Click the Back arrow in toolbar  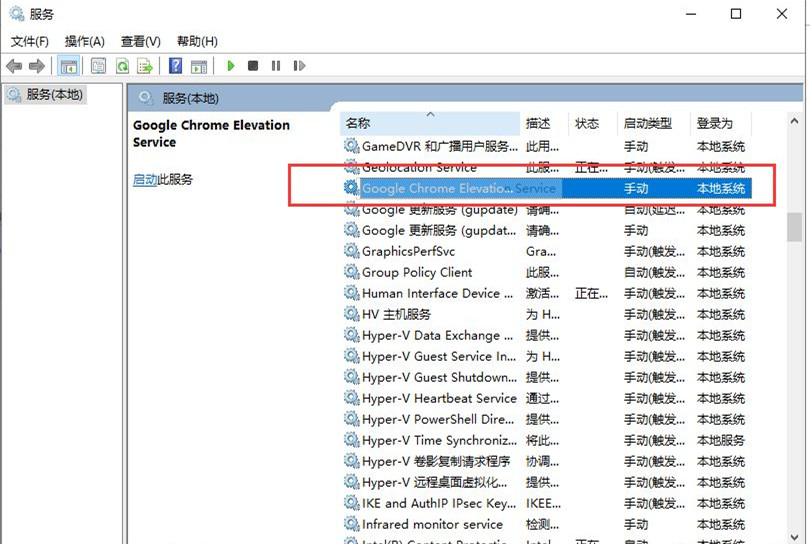click(14, 66)
